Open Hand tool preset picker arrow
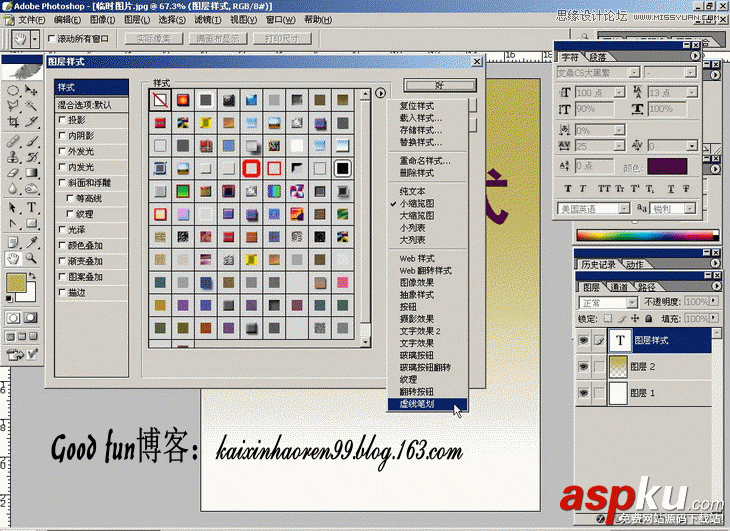 coord(35,39)
